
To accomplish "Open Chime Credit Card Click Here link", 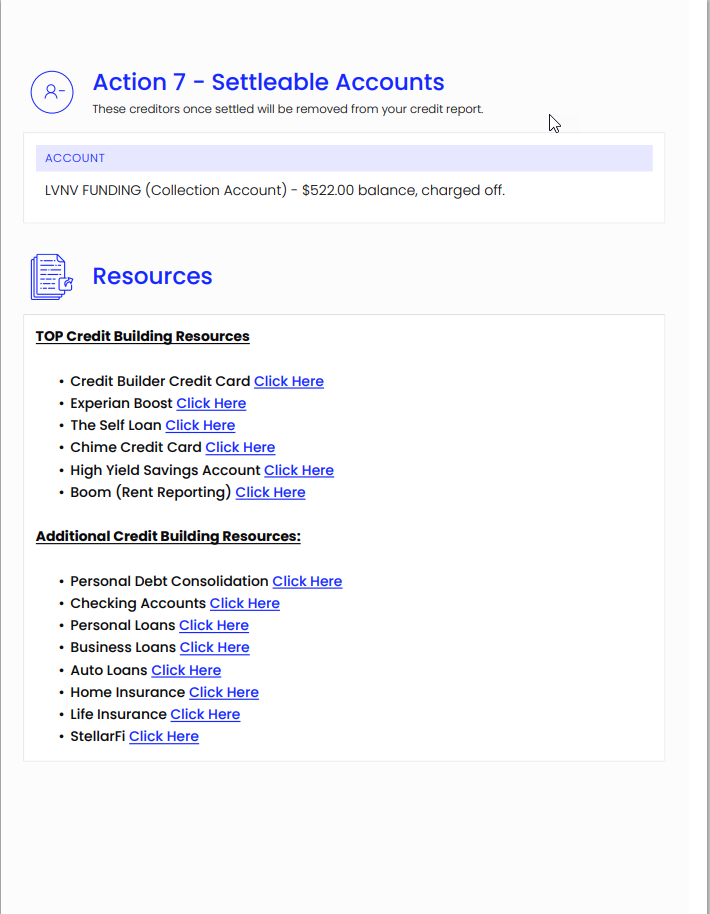I will click(x=240, y=448).
